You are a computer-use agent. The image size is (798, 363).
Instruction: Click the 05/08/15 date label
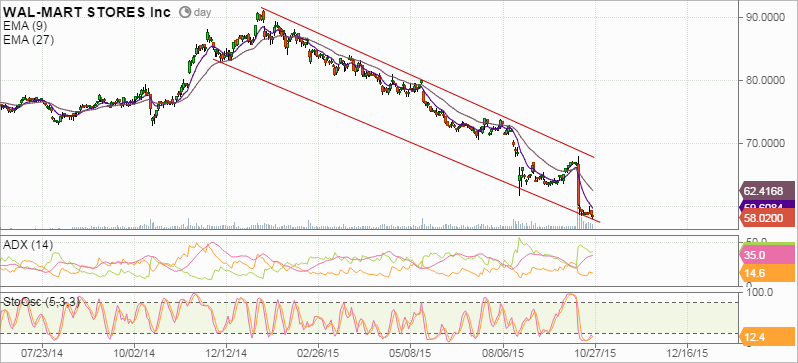[411, 352]
